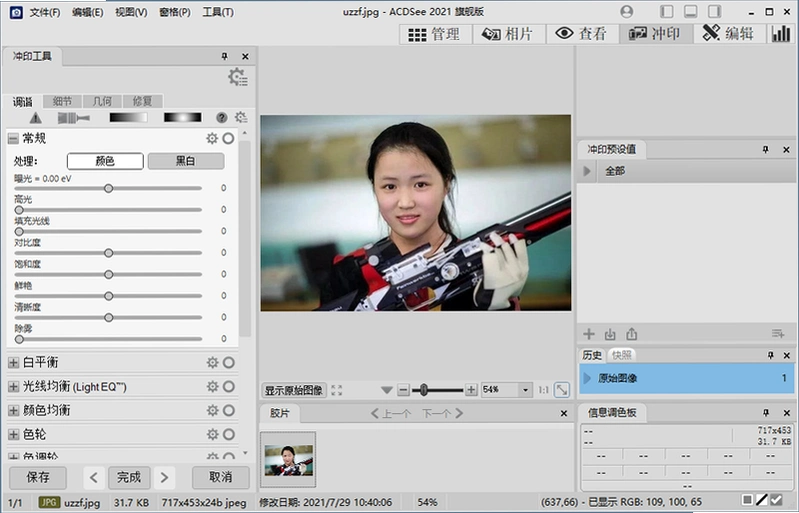Screen dimensions: 799x513
Task: Open the 视图(V) menu
Action: click(x=131, y=12)
